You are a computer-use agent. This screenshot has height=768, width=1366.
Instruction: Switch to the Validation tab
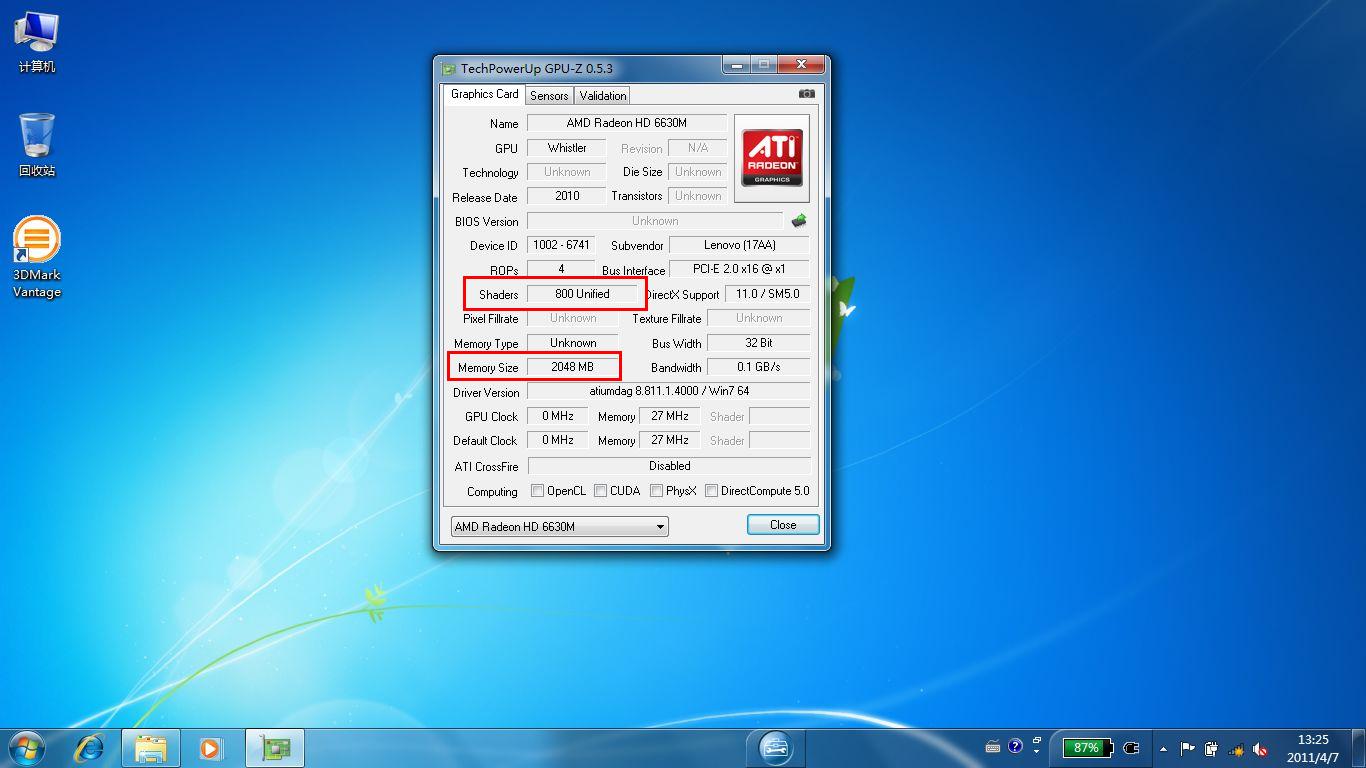(x=603, y=96)
